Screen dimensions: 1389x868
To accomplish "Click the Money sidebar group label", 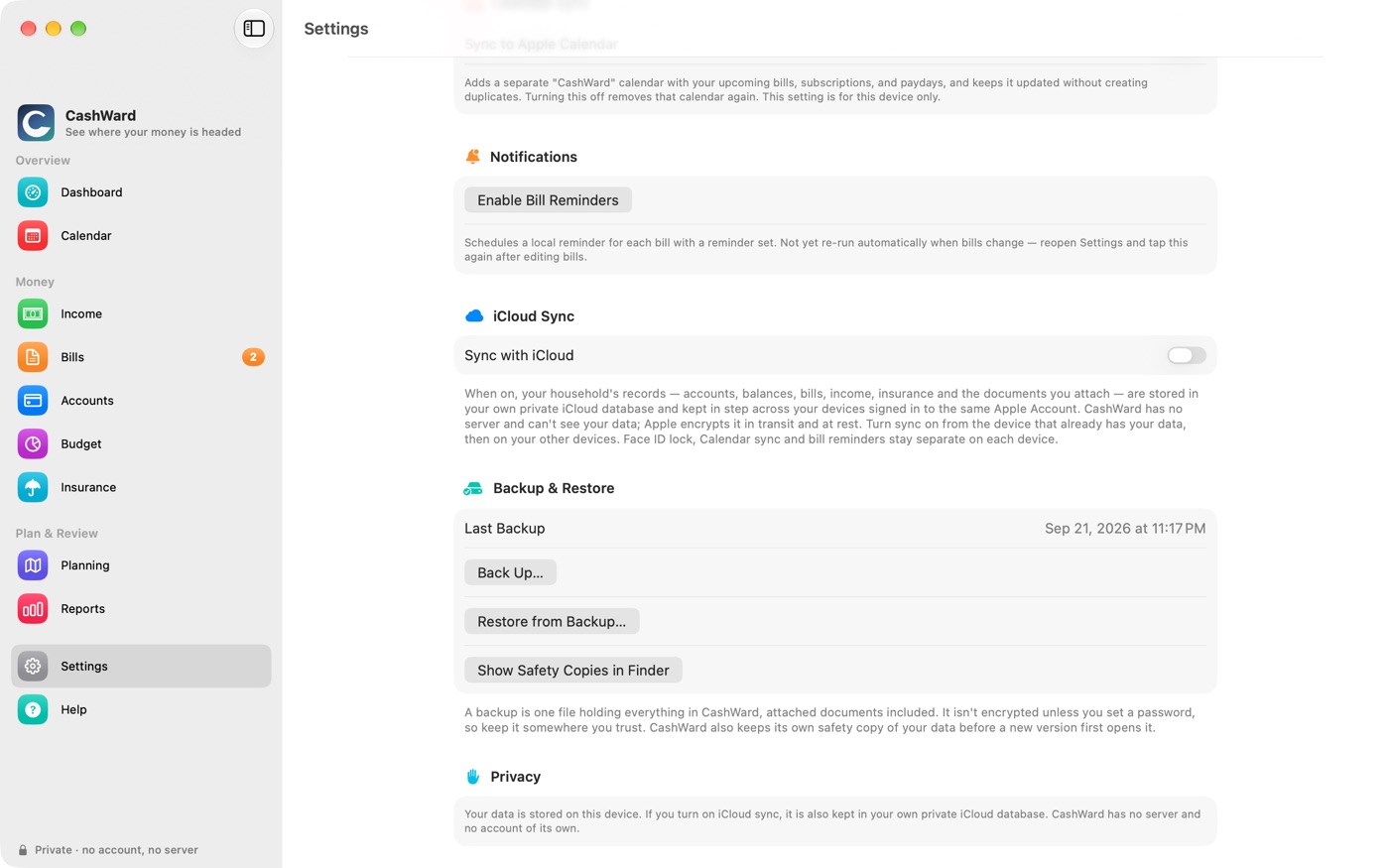I will pyautogui.click(x=35, y=282).
